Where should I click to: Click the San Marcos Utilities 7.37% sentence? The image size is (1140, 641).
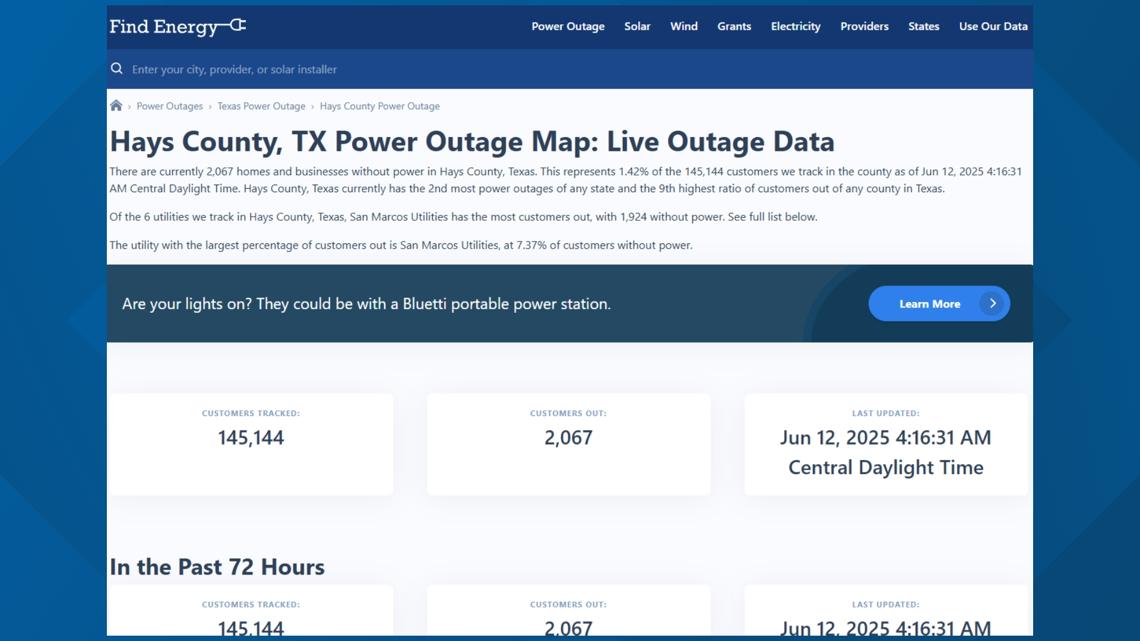(x=401, y=245)
